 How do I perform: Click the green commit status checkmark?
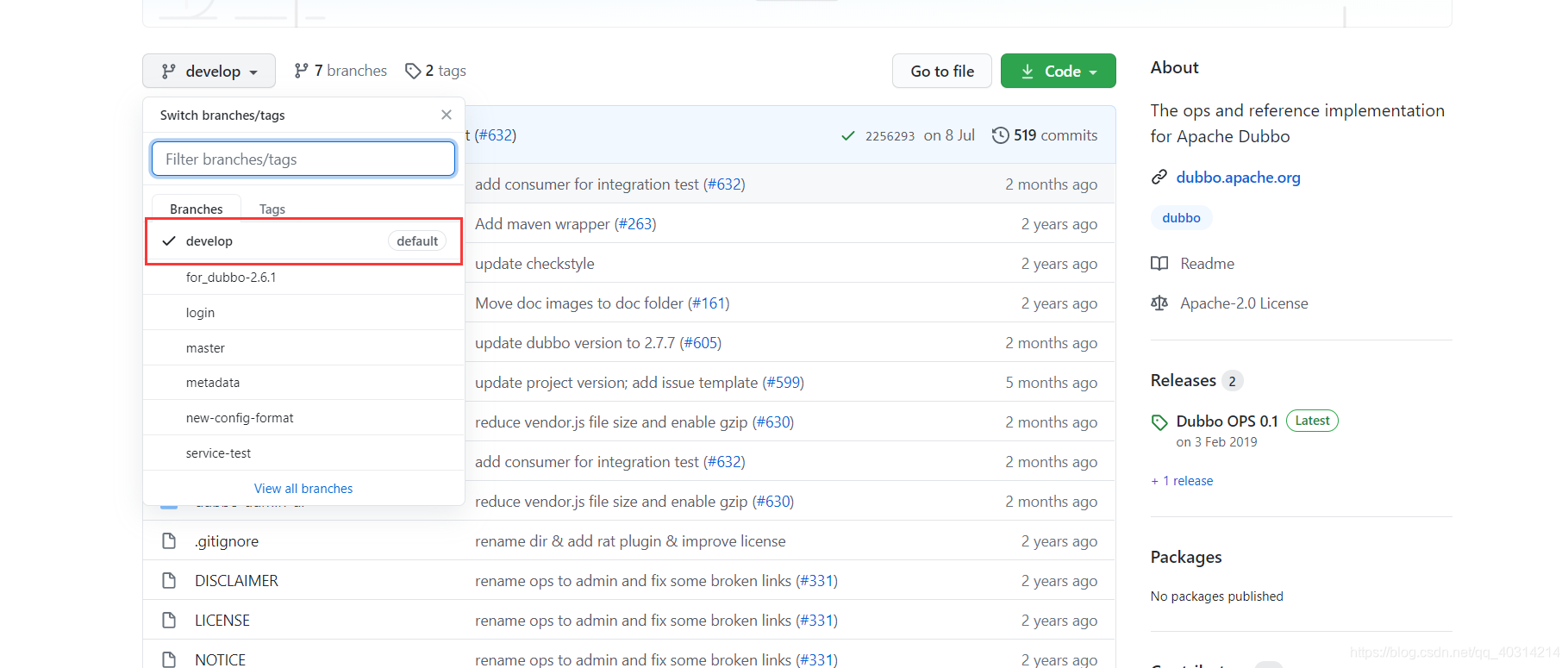(x=848, y=135)
